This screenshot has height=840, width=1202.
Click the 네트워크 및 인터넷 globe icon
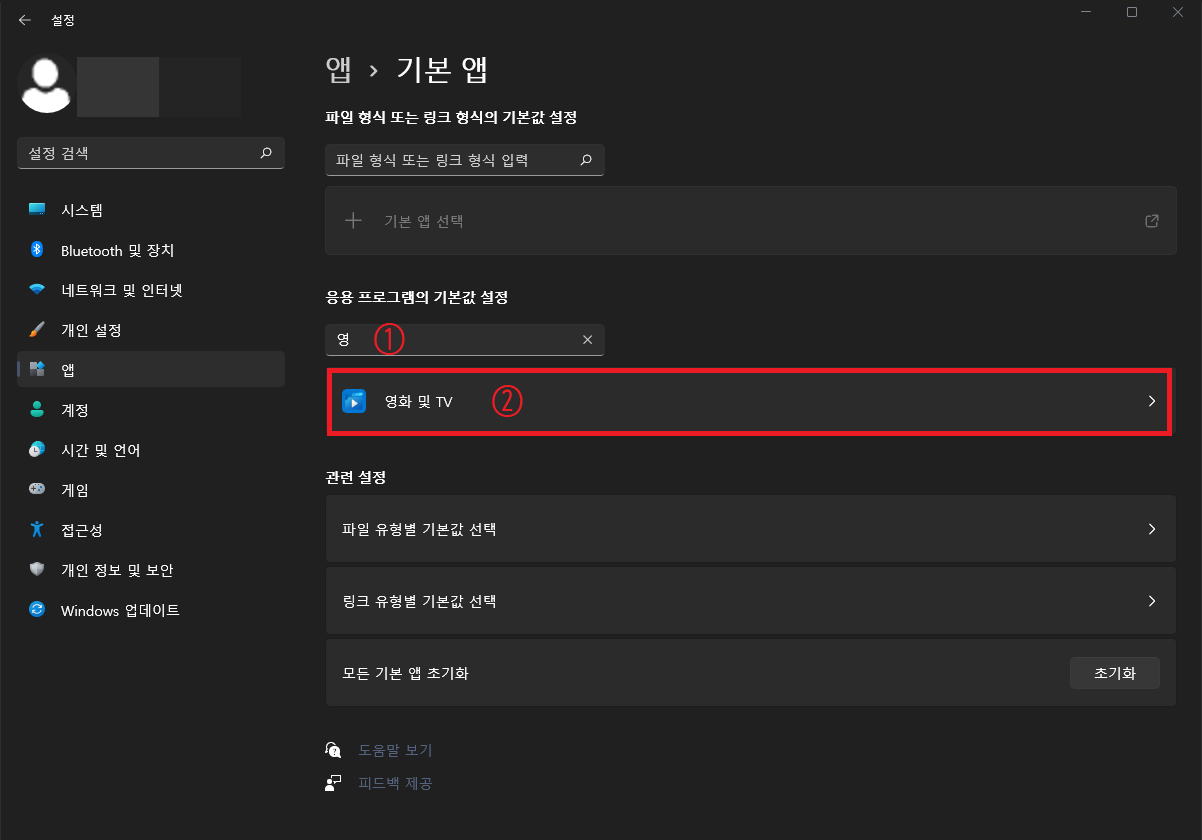36,290
